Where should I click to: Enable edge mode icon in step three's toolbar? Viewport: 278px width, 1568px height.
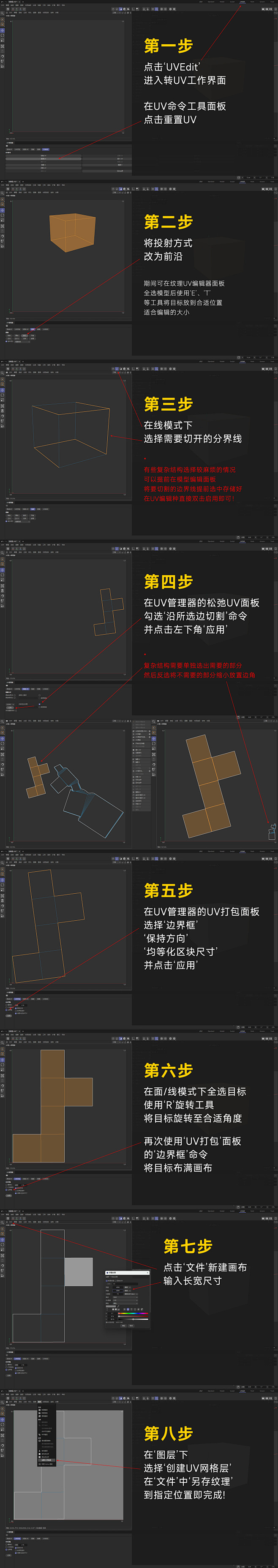tap(117, 368)
